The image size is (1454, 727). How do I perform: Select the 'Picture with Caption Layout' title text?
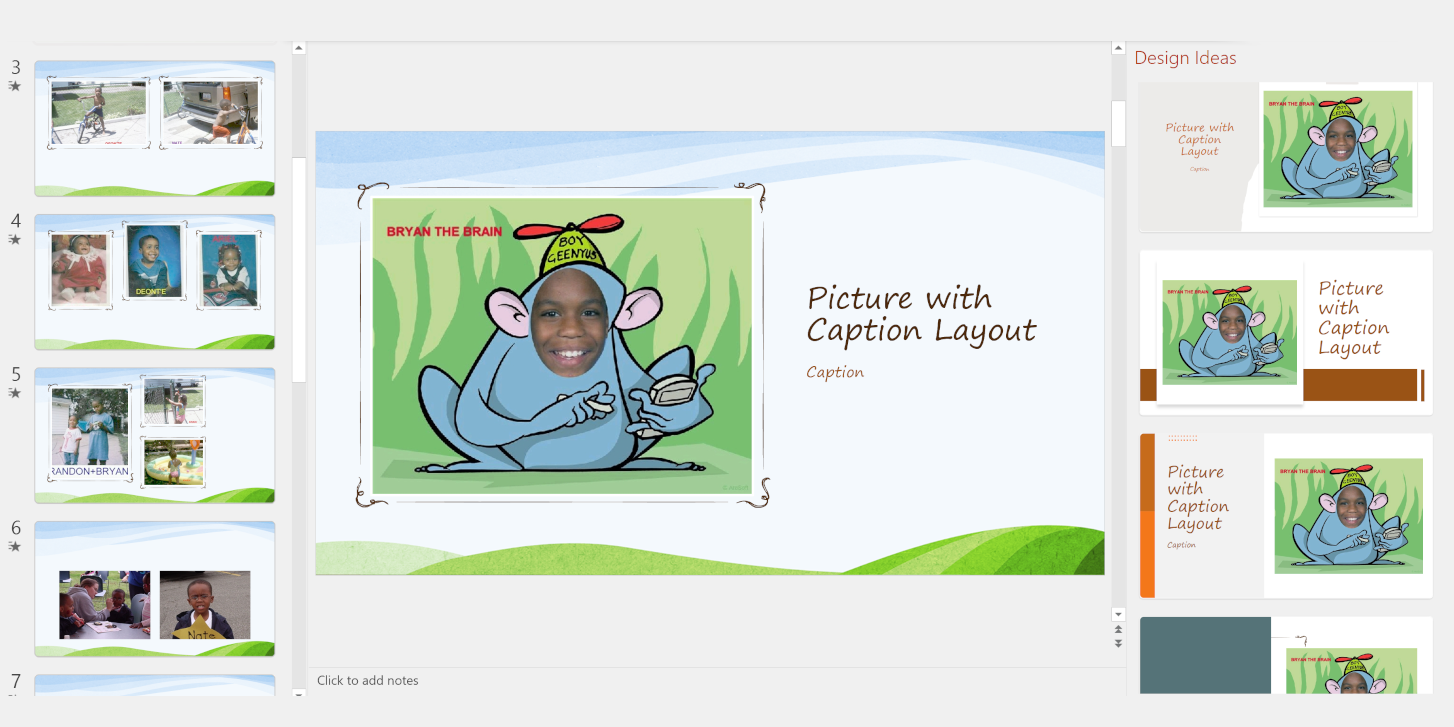pyautogui.click(x=921, y=313)
